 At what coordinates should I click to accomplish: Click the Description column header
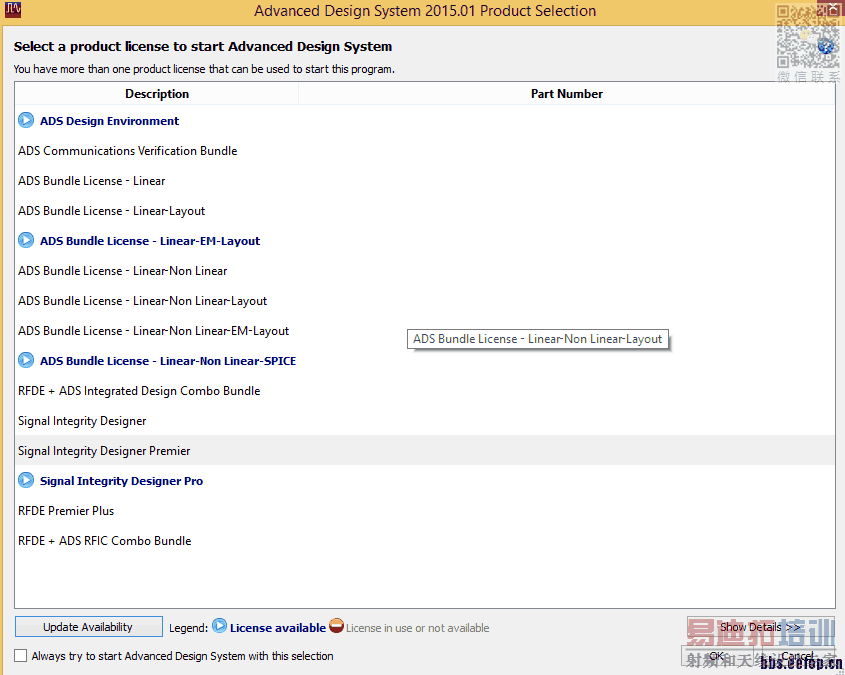click(157, 94)
